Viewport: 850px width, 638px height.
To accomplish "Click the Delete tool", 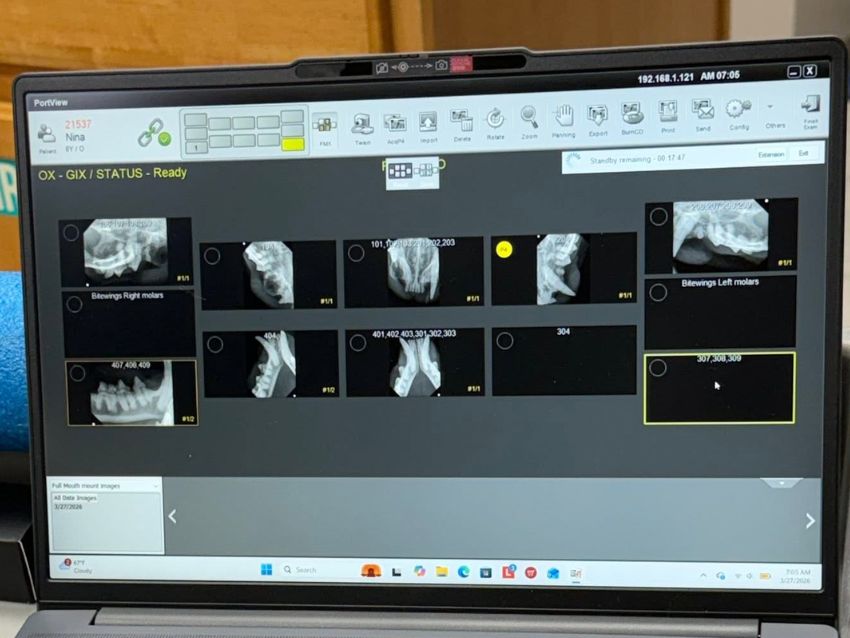I will (x=462, y=125).
